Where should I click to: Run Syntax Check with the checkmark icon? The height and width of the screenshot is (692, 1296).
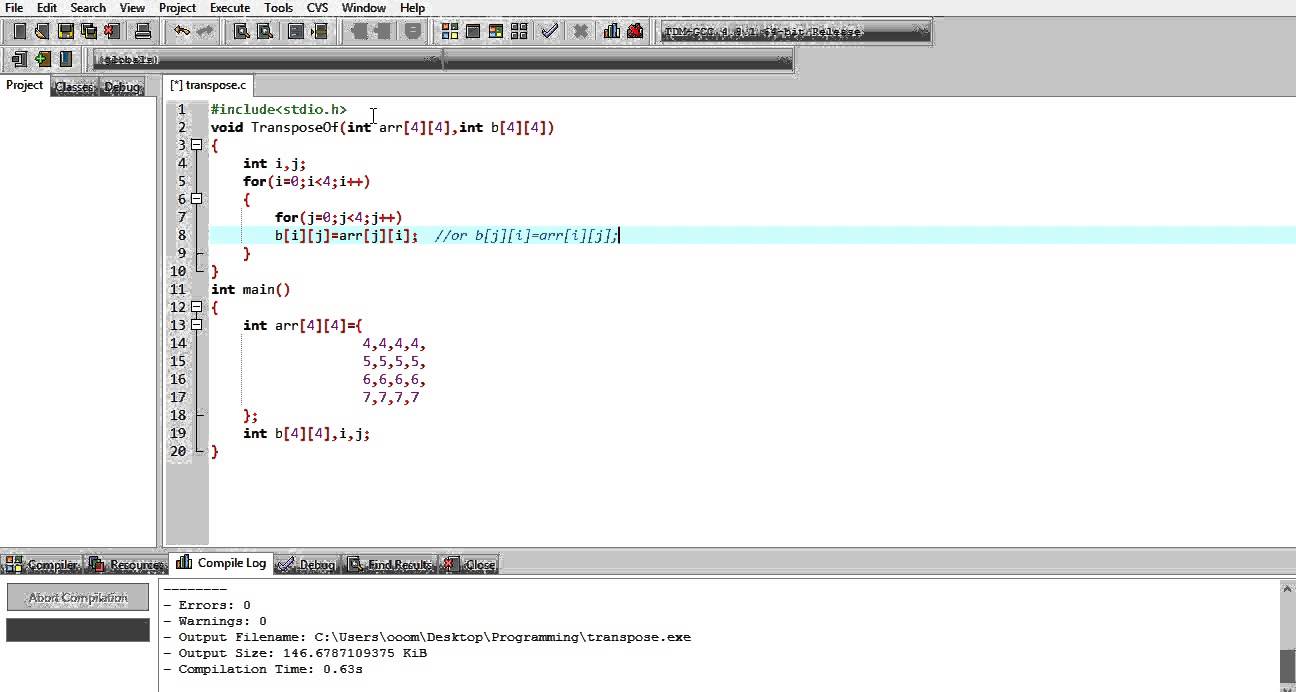tap(549, 31)
